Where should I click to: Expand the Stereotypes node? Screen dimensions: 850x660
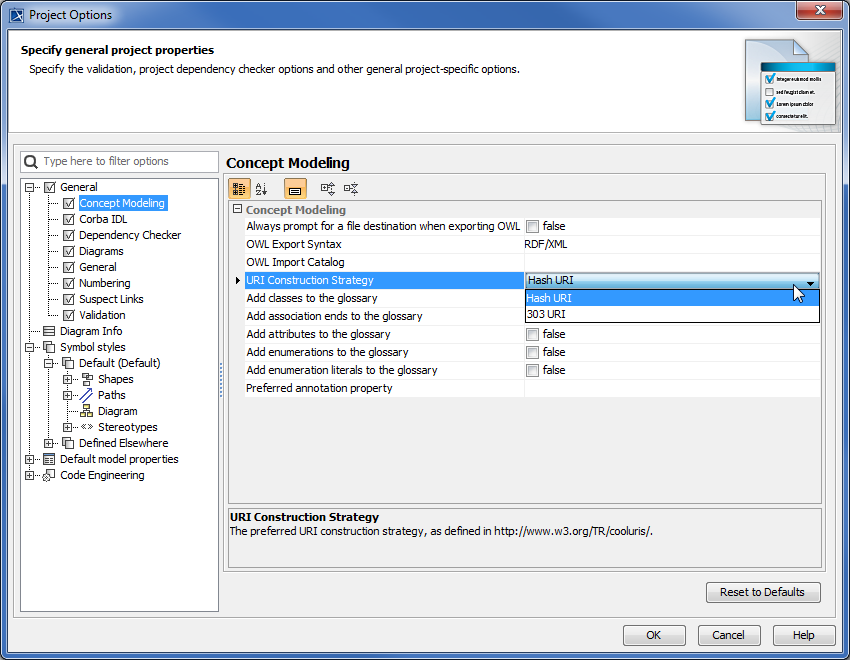tap(67, 427)
